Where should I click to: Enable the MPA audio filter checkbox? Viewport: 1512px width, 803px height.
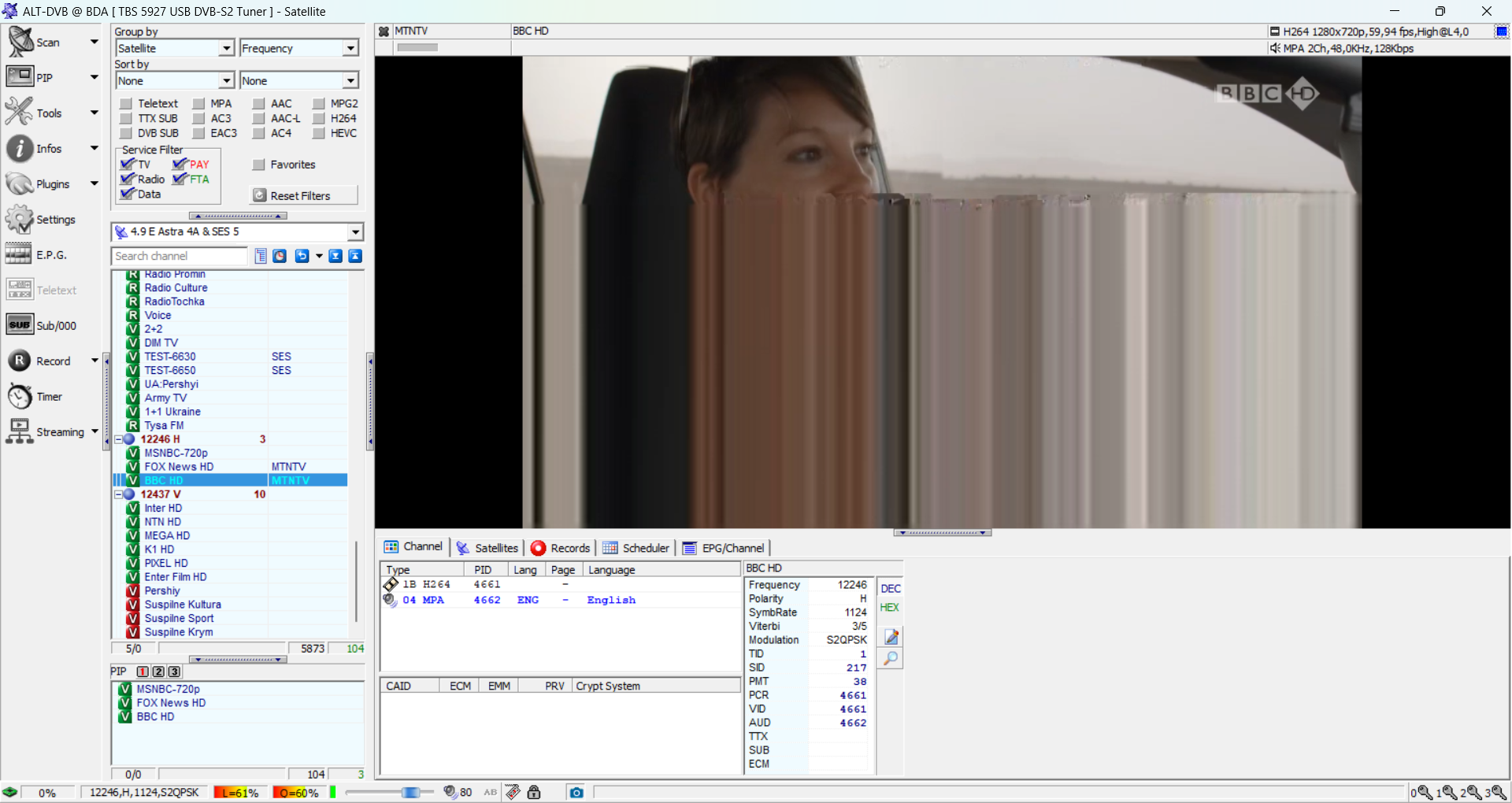[198, 103]
